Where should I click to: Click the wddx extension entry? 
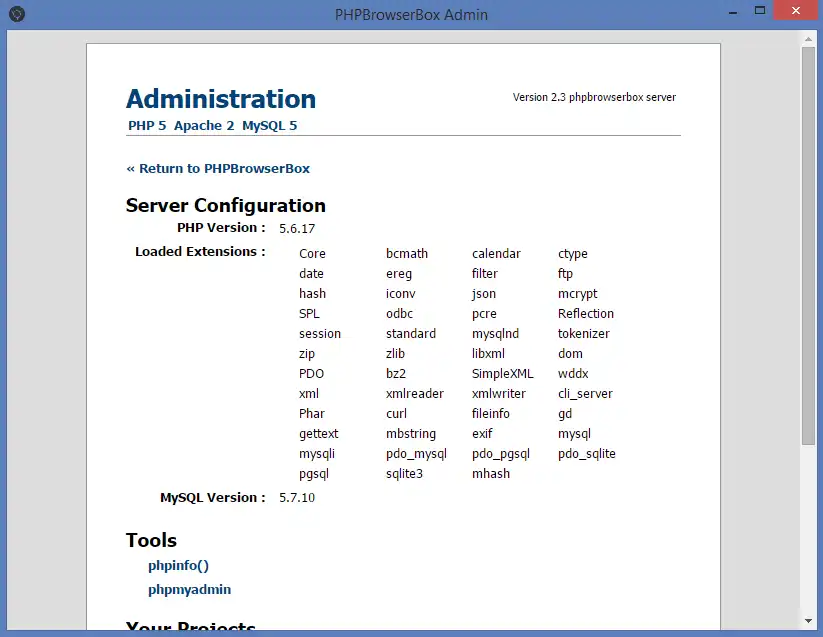(x=573, y=374)
